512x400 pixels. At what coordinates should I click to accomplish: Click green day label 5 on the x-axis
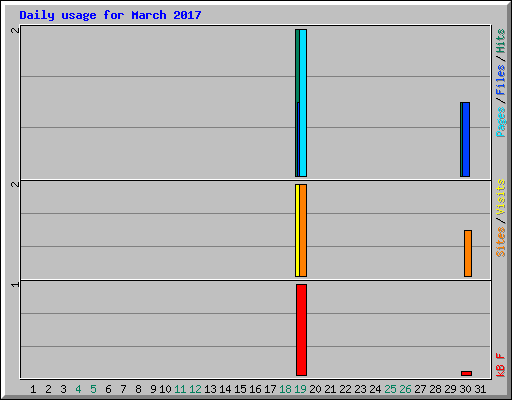[x=93, y=389]
